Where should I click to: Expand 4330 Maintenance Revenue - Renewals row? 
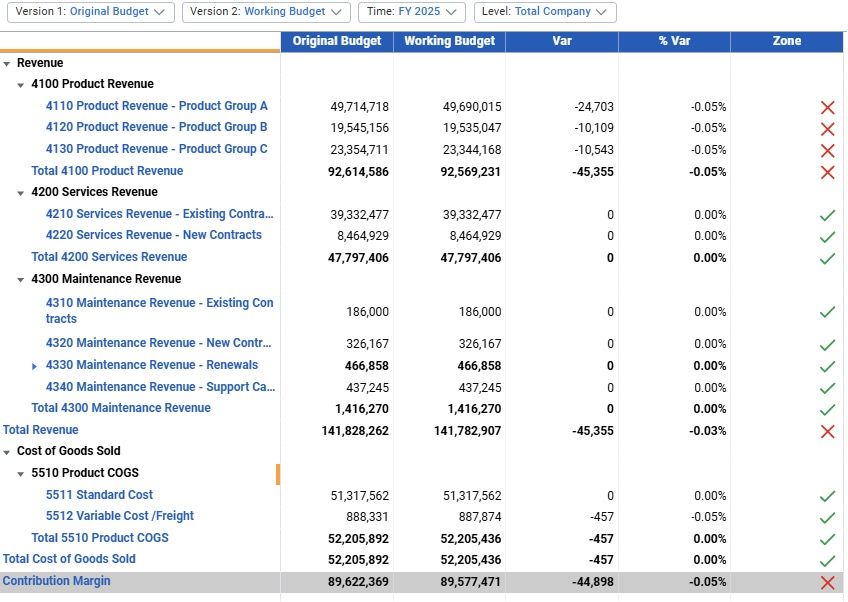[35, 366]
